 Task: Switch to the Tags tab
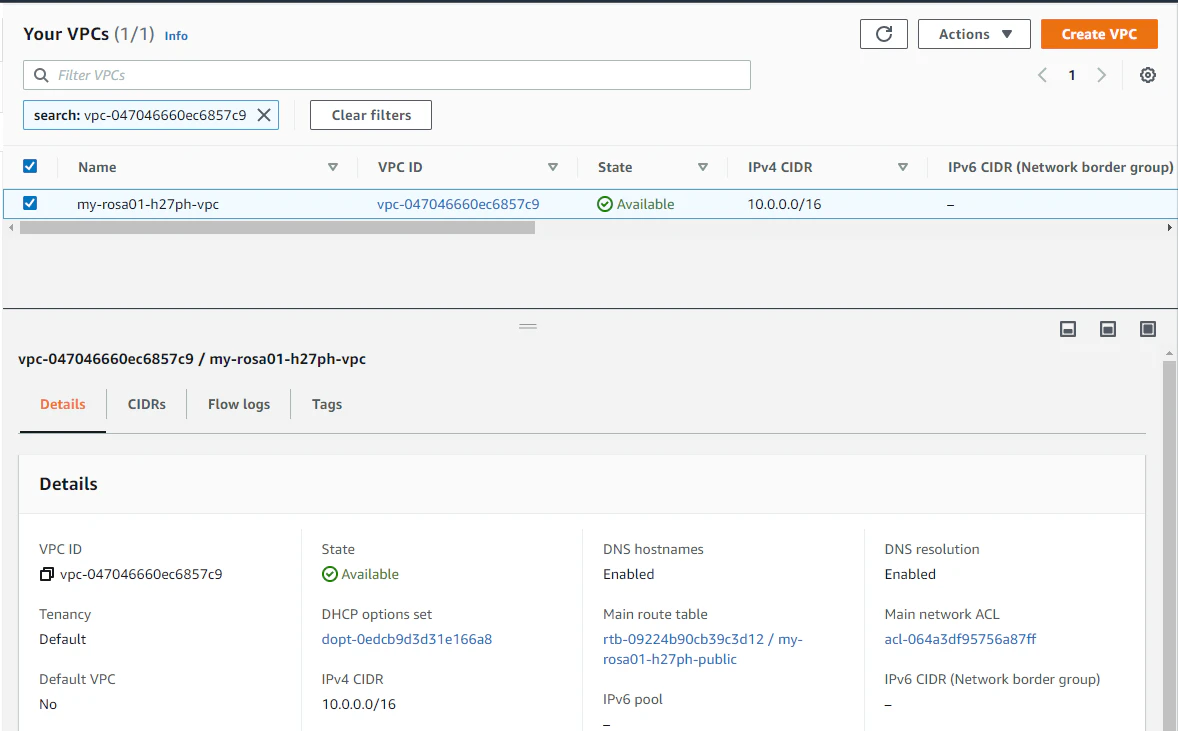tap(327, 404)
